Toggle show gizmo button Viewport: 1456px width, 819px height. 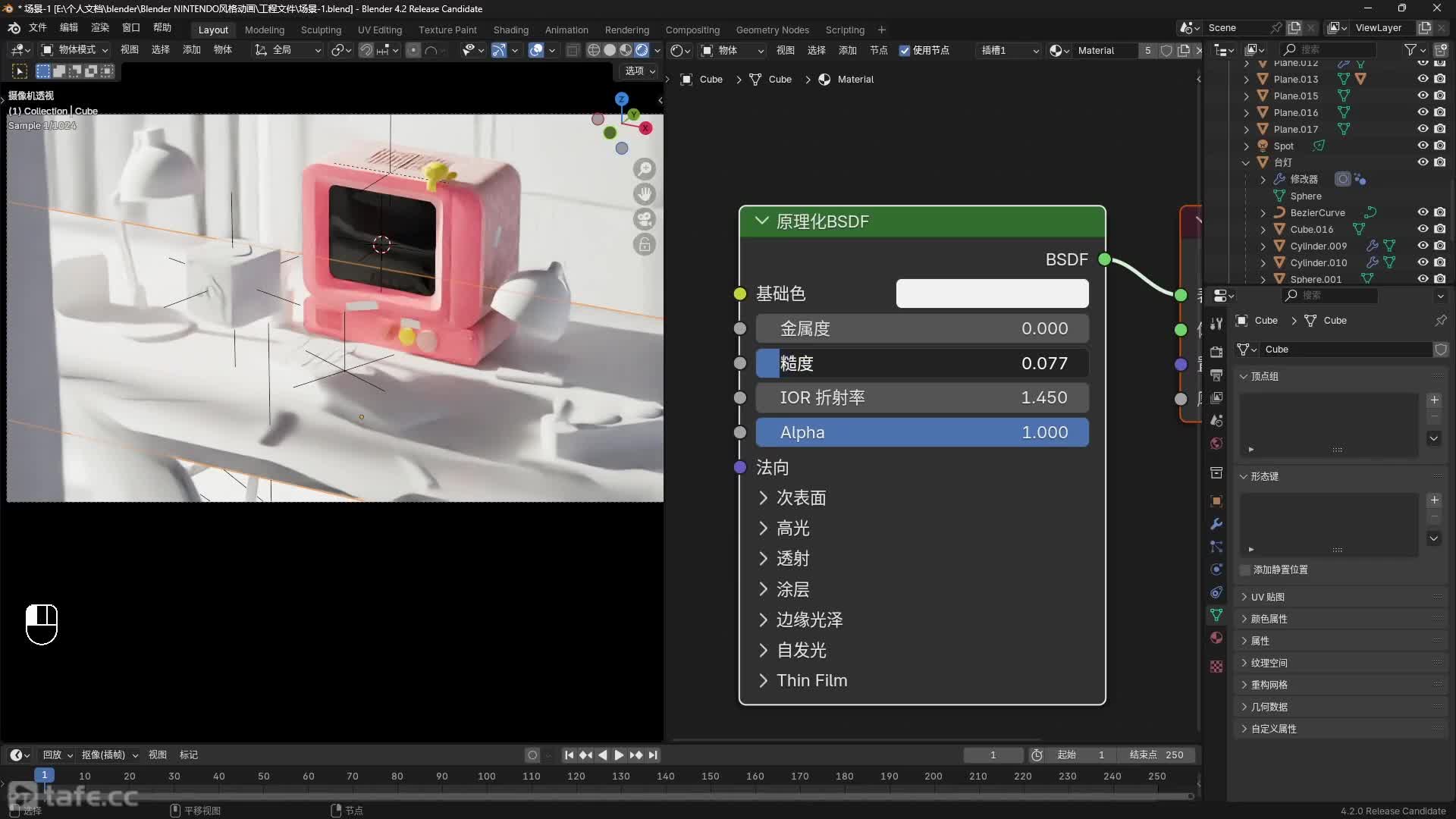tap(498, 50)
